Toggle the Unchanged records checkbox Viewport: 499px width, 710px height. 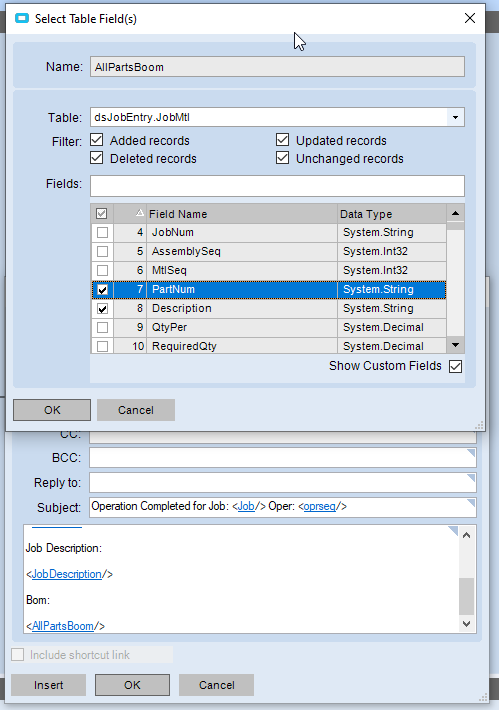[x=283, y=158]
